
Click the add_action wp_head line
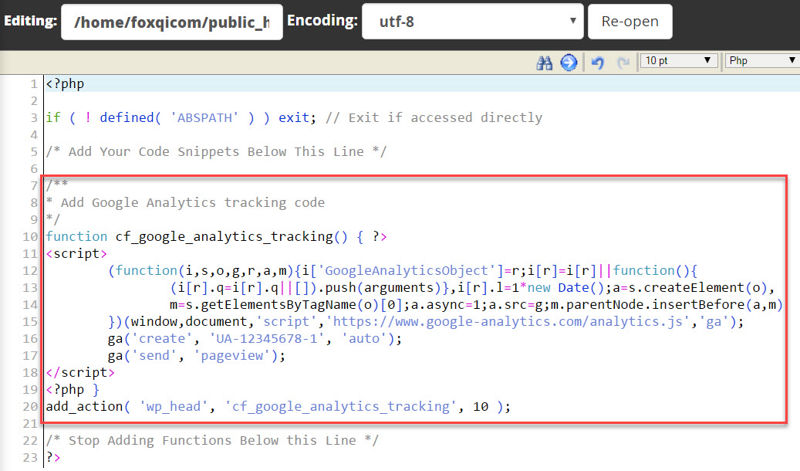coord(278,406)
